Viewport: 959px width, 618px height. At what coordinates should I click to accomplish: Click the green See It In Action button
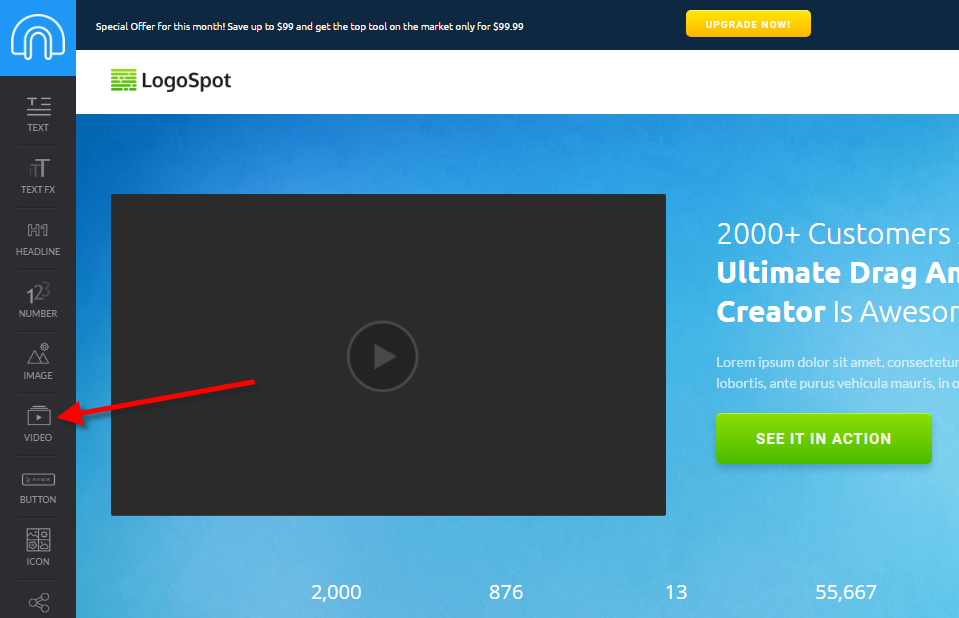[x=823, y=438]
